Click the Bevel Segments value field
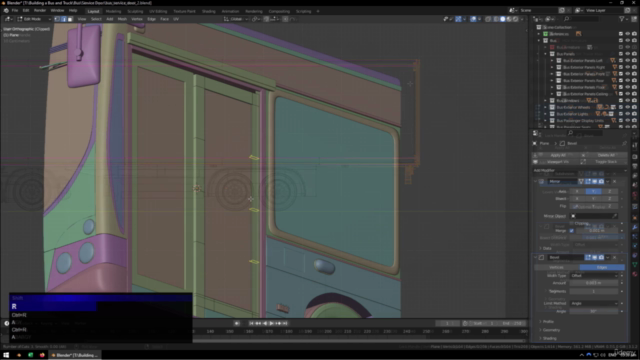Screen dimensions: 640x360 click(594, 291)
